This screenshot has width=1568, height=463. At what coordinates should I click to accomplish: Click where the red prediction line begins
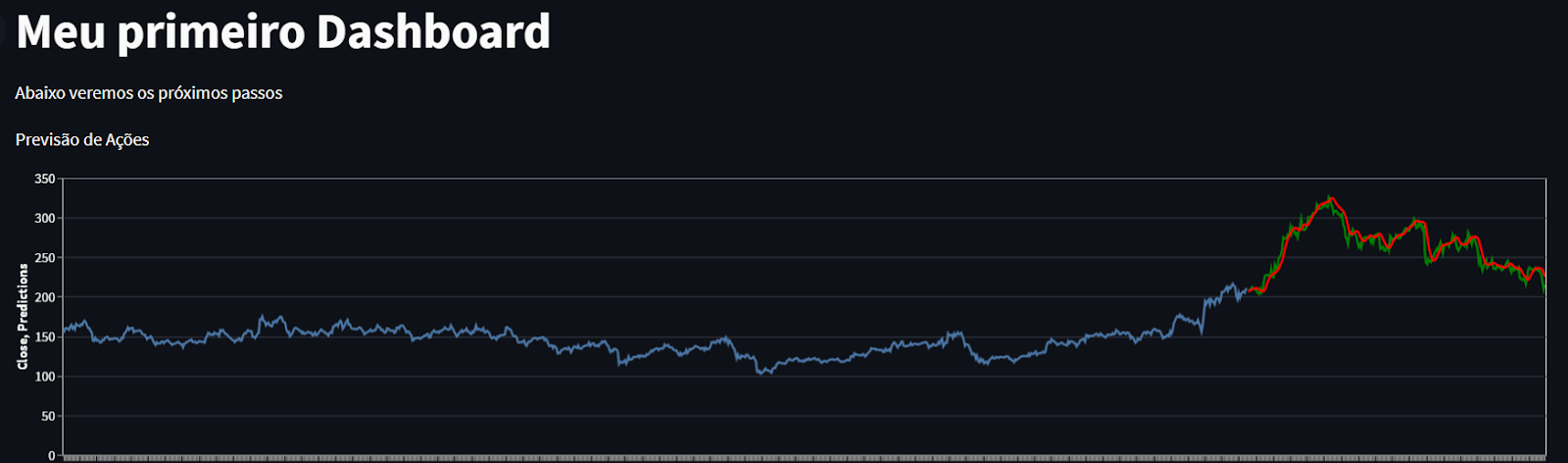[x=1249, y=289]
